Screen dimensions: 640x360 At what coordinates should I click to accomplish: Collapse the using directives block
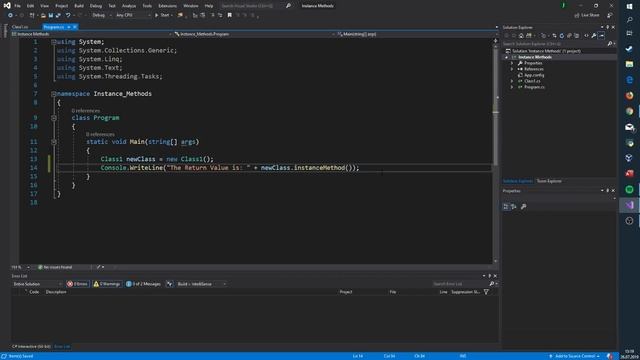click(53, 42)
